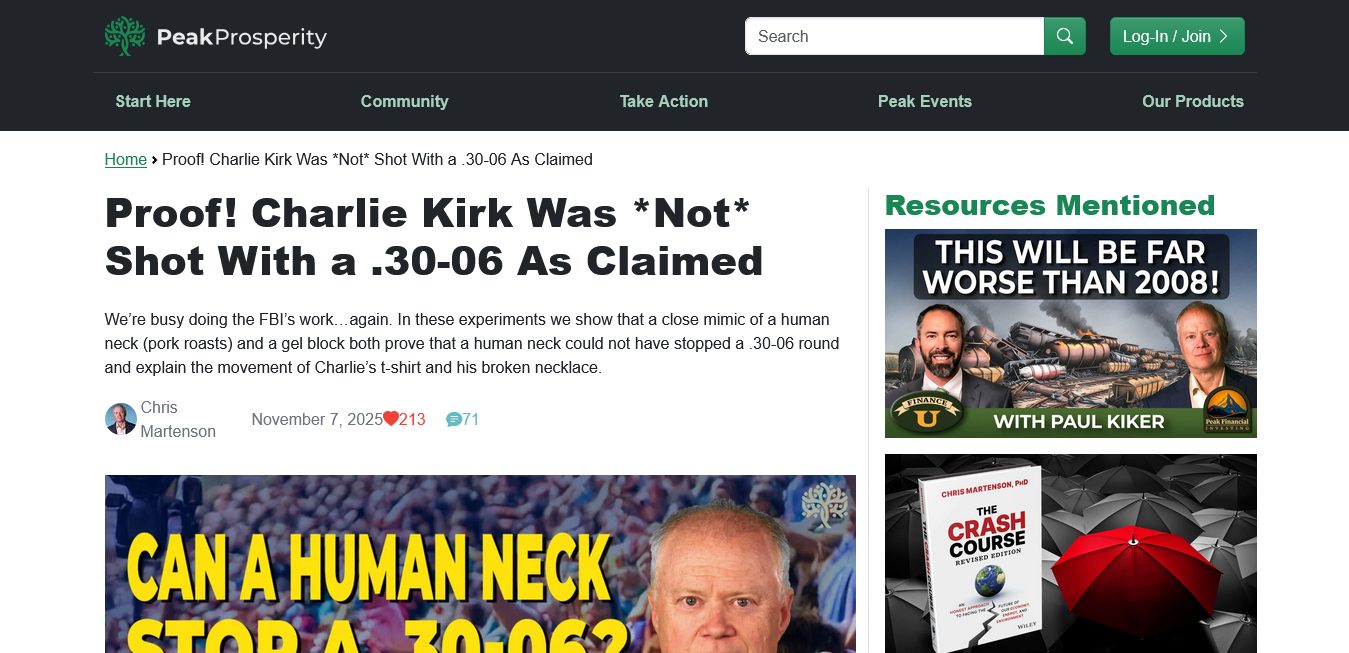Screen dimensions: 1349x653
Task: Focus the Search input field
Action: tap(895, 36)
